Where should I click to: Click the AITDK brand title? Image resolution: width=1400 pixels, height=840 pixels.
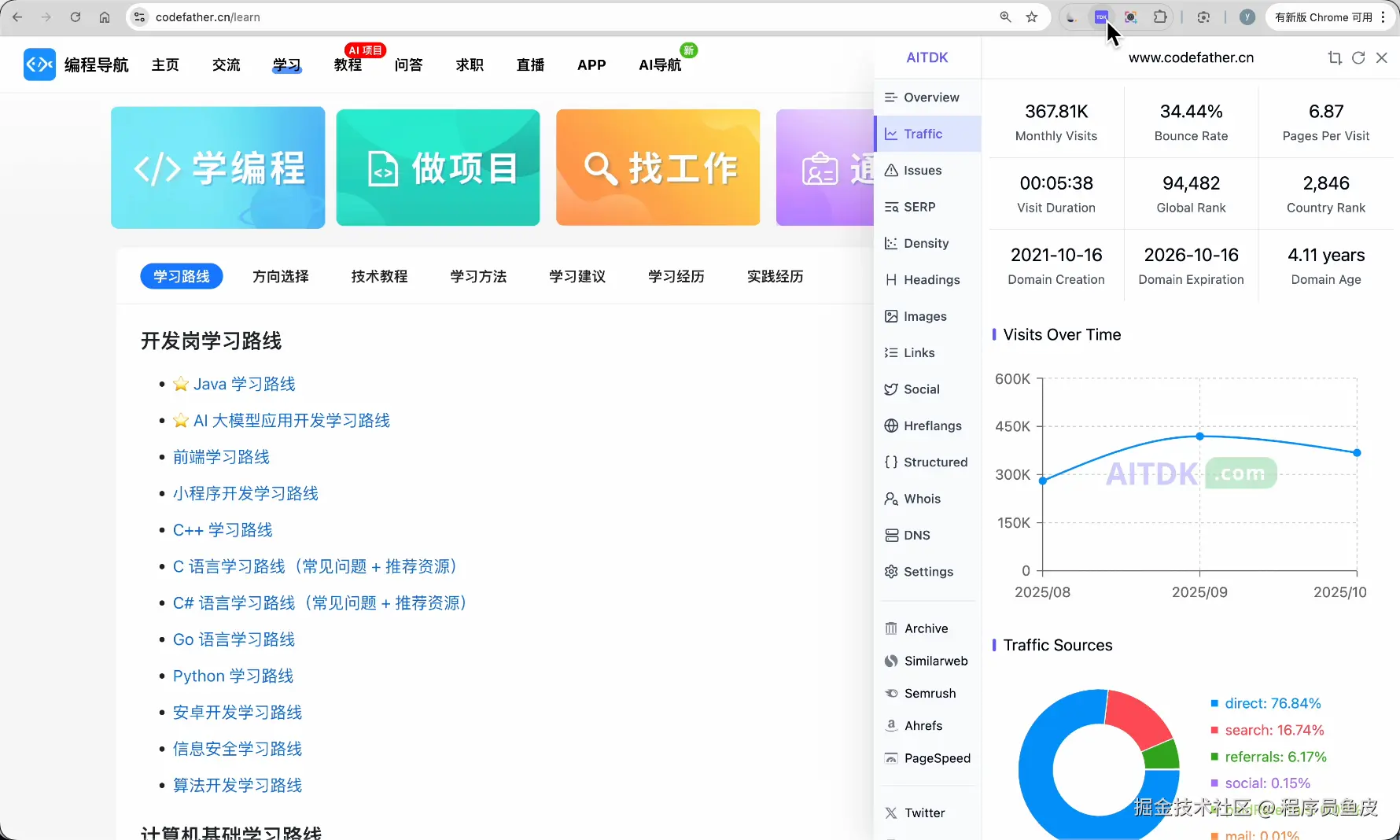point(927,57)
